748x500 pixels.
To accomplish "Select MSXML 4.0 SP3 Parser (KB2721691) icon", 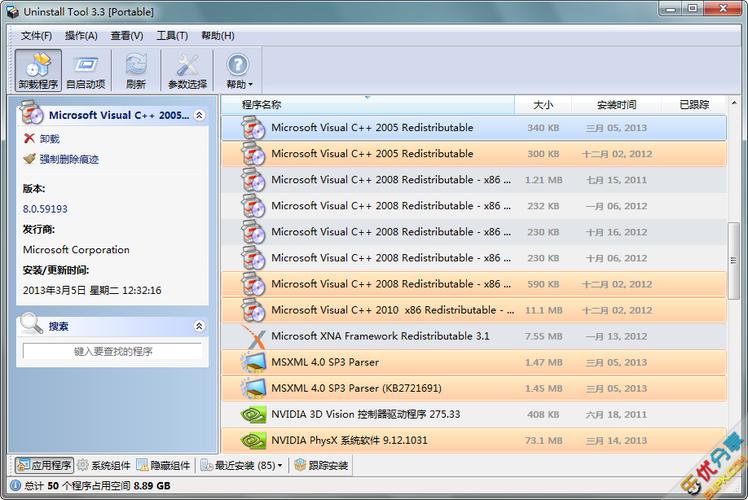I will (x=253, y=388).
